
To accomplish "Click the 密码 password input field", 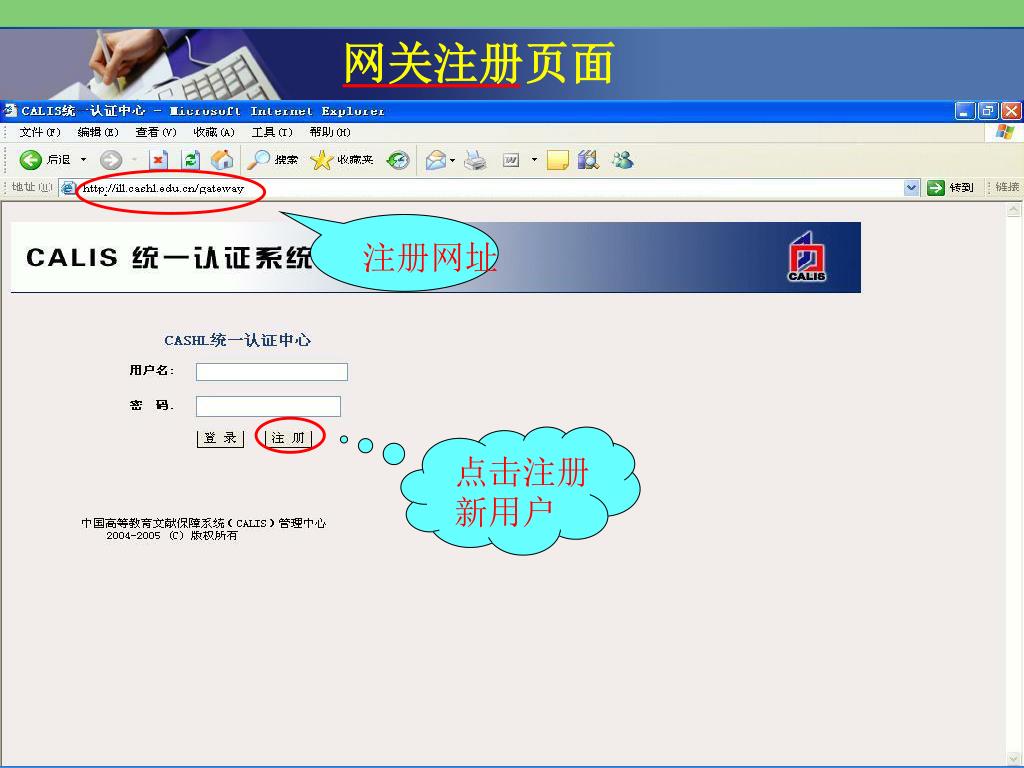I will click(x=268, y=406).
